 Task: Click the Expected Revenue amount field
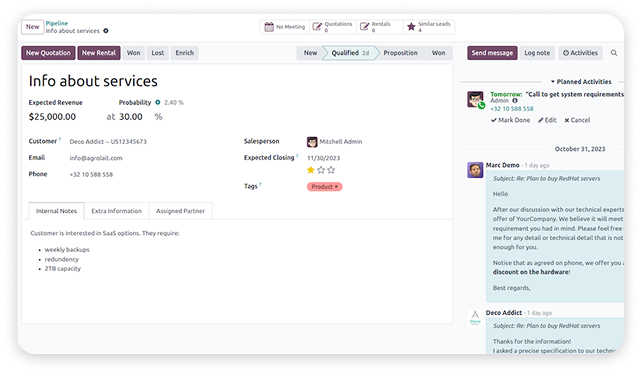coord(52,117)
